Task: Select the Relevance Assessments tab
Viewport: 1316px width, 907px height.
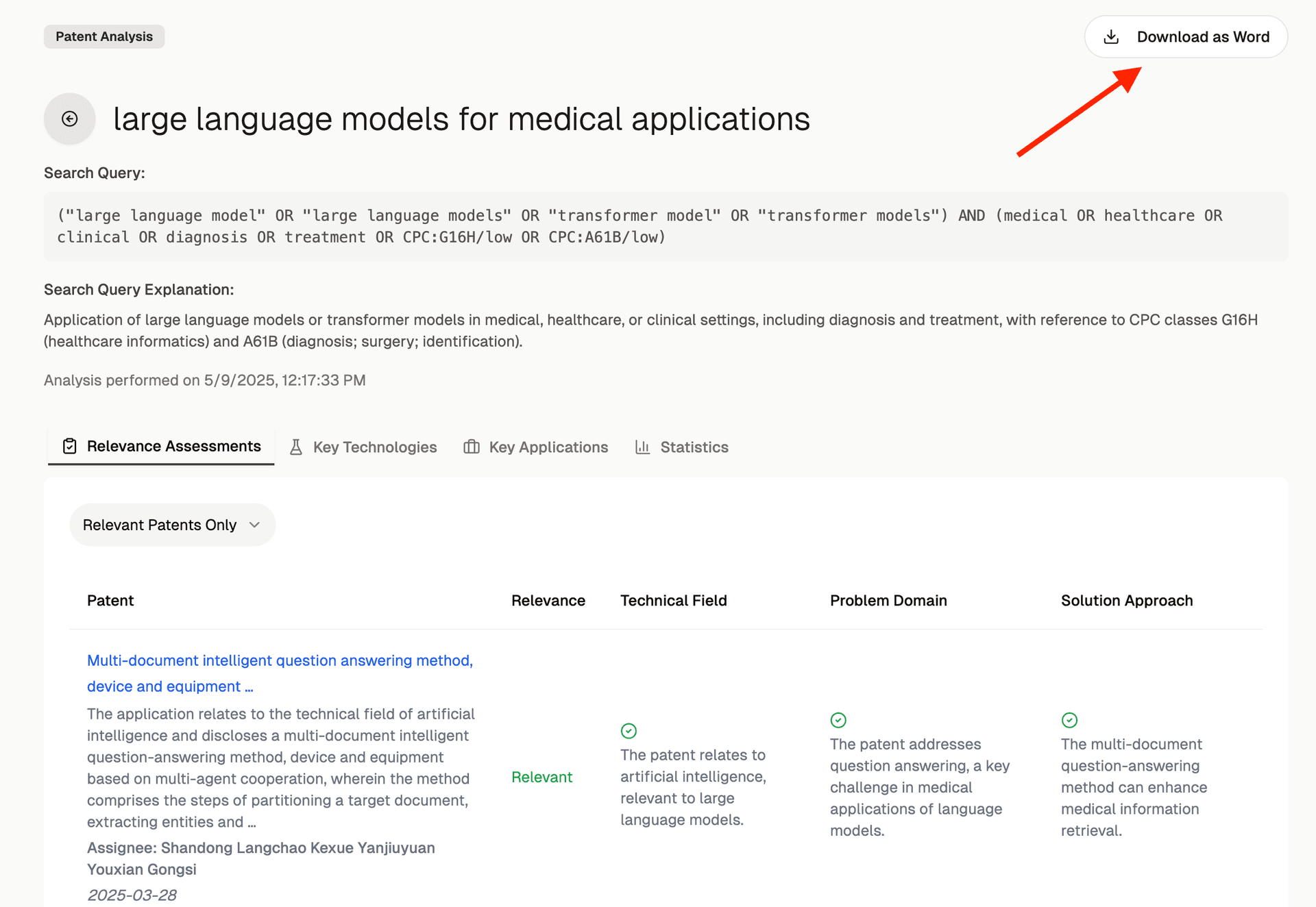Action: tap(173, 446)
